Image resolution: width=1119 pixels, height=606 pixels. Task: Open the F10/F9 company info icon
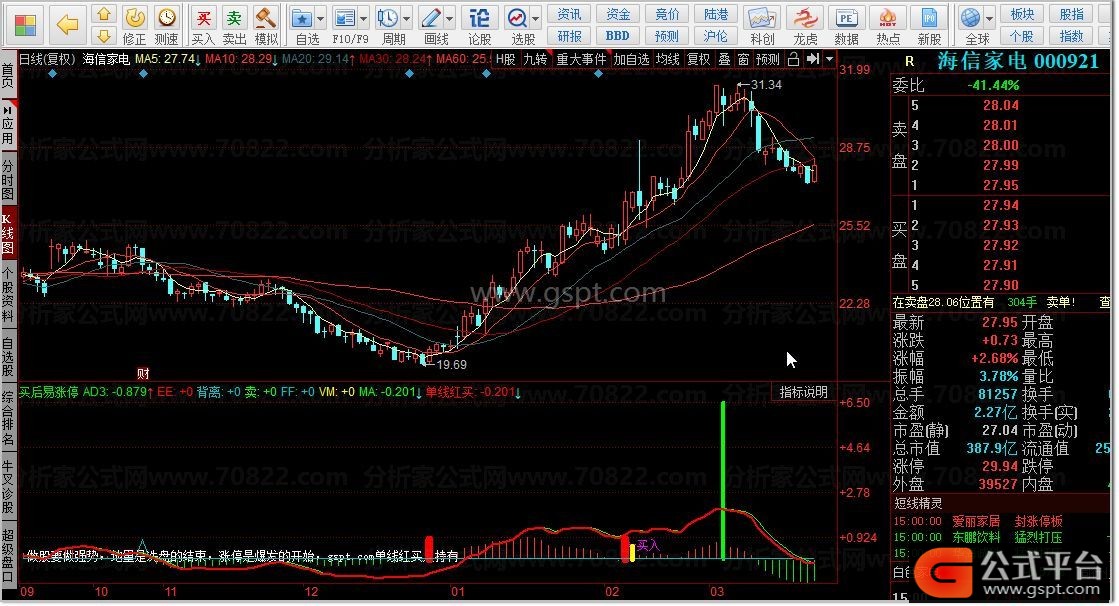point(345,17)
